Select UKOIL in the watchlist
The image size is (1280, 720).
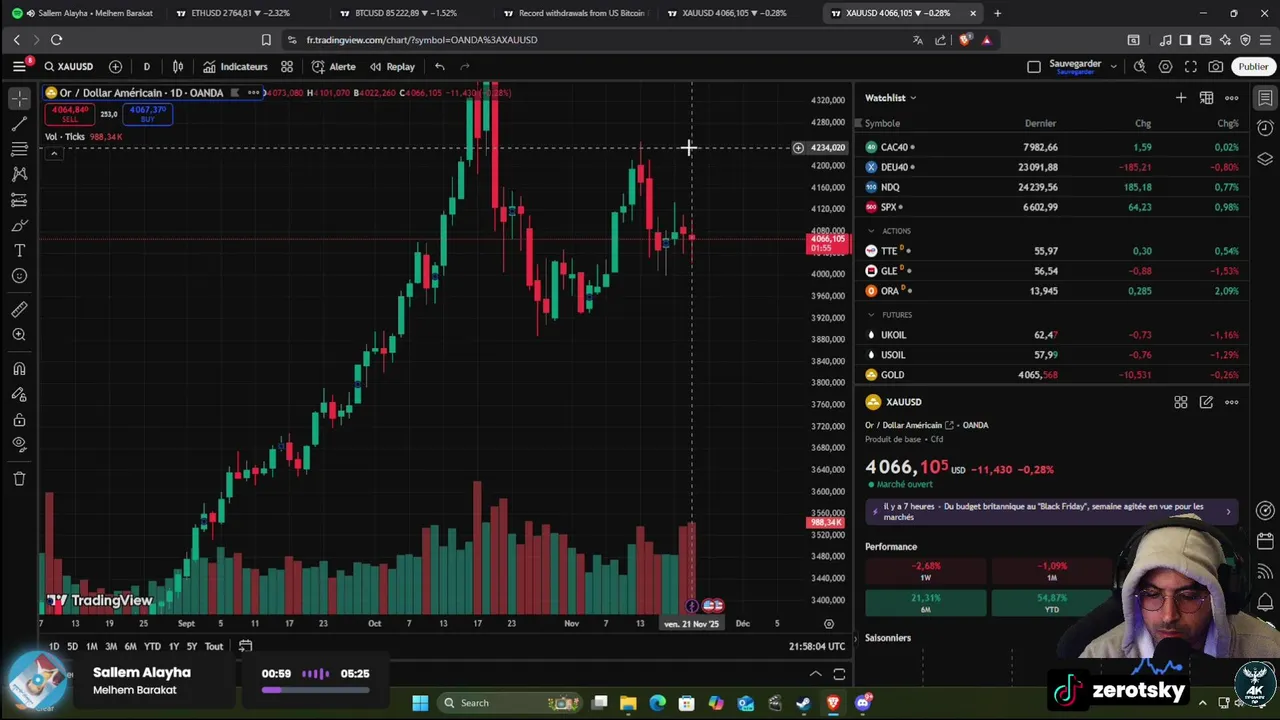click(1051, 335)
